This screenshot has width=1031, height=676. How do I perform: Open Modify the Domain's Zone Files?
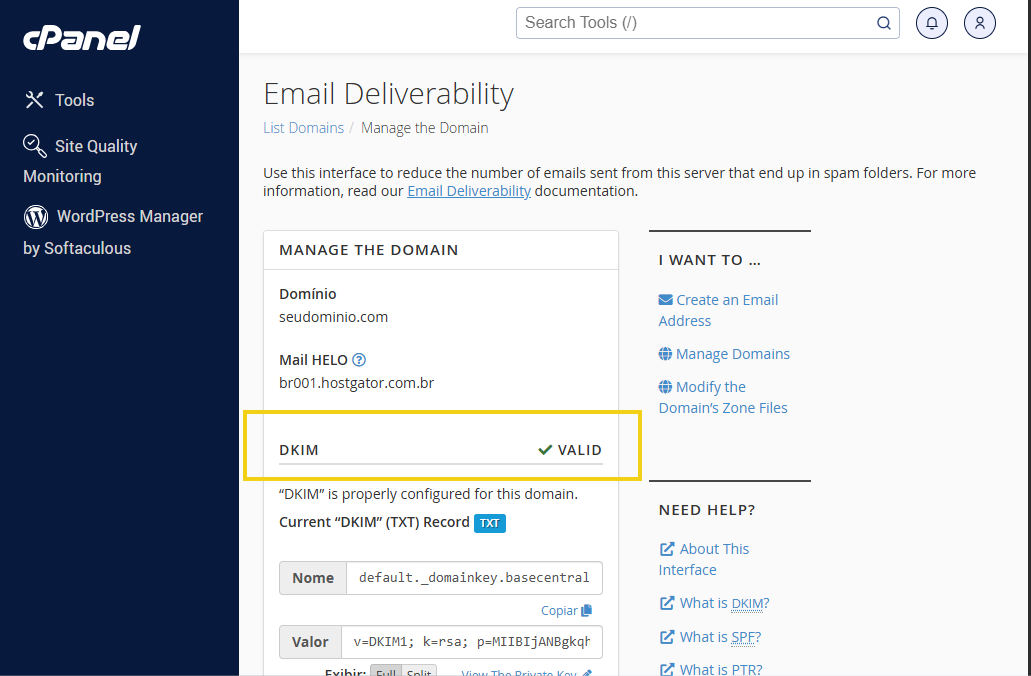[723, 397]
